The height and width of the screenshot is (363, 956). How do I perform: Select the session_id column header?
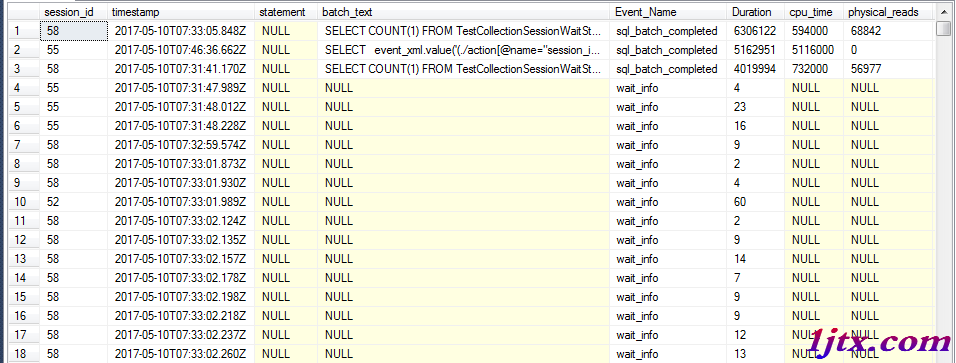point(74,12)
